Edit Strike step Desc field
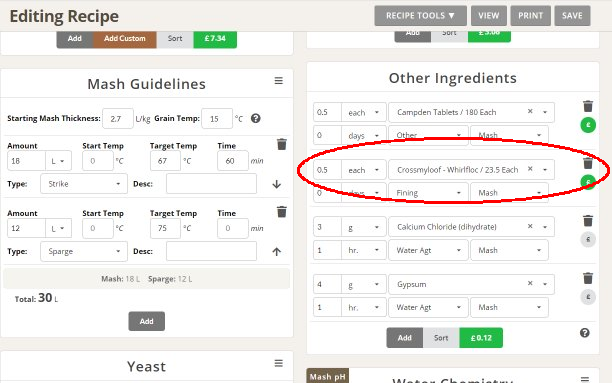Screen dimensions: 612x383 coord(211,184)
